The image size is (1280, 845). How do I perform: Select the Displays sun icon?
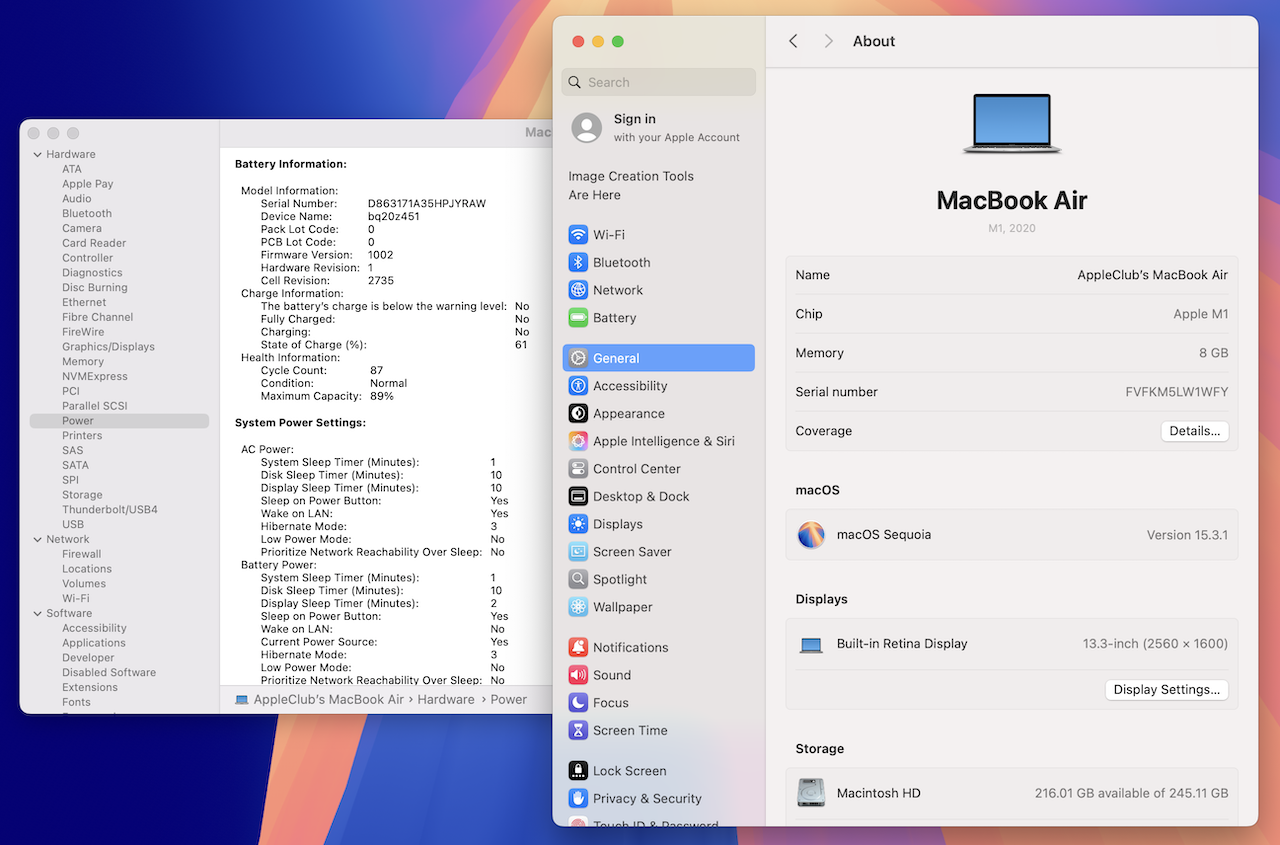point(578,524)
